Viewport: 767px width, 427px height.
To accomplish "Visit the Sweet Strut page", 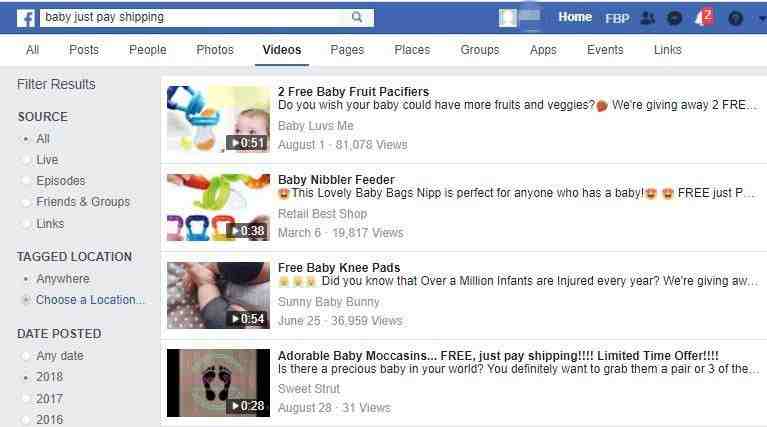I will click(x=309, y=389).
